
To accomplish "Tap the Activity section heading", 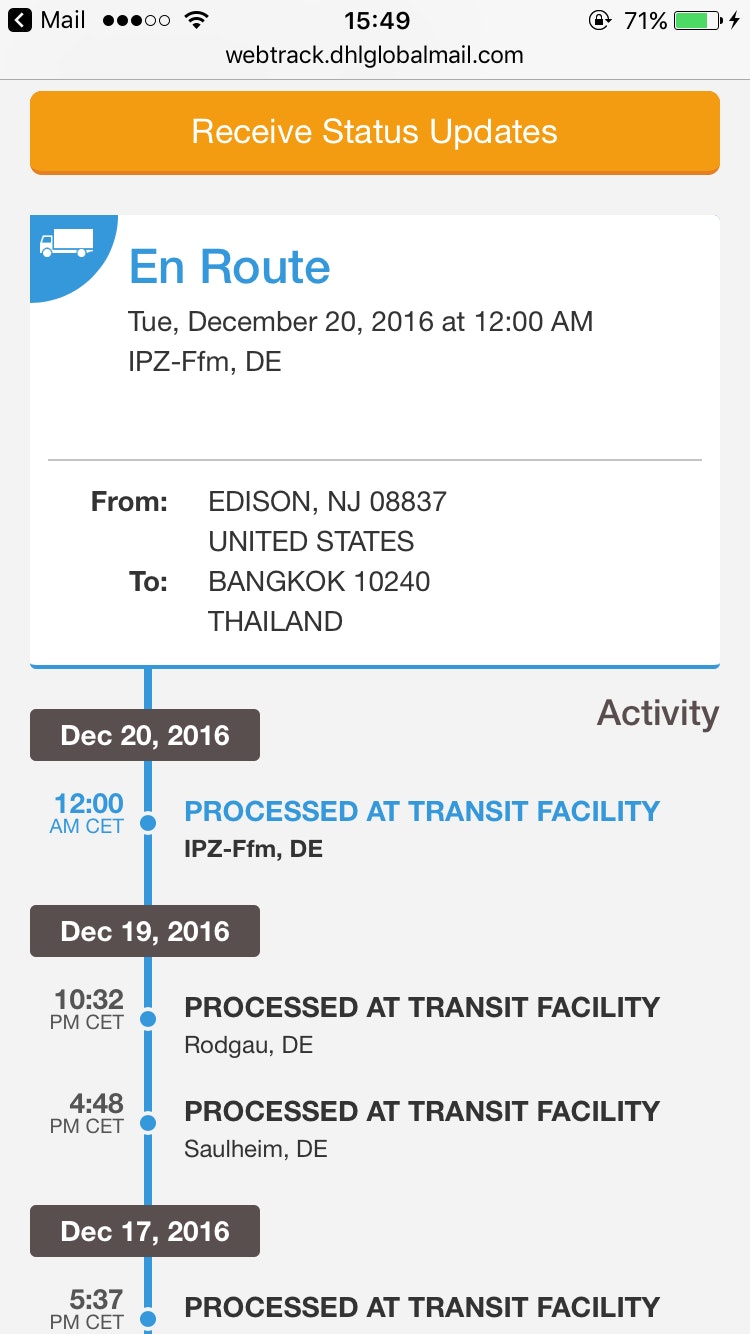I will (658, 713).
